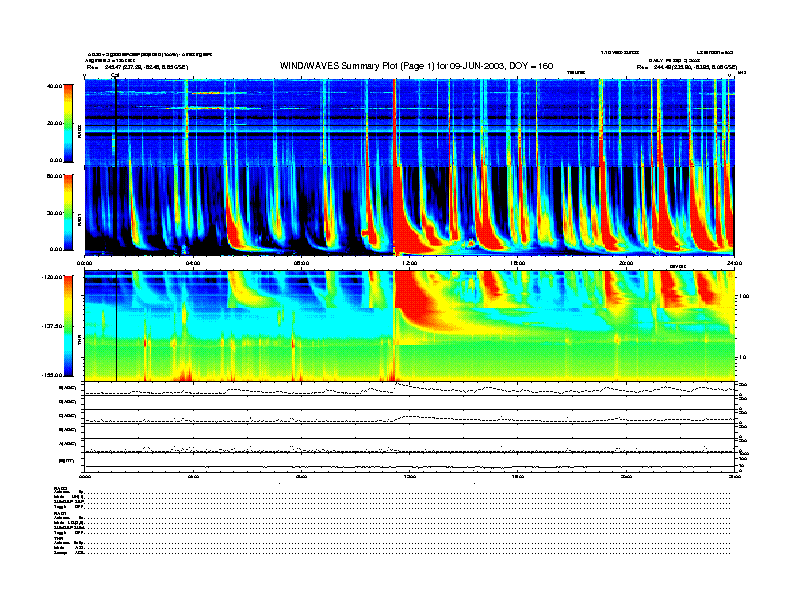Click the RAD2 status header at bottom
Viewport: 792px width, 612px height.
[60, 487]
